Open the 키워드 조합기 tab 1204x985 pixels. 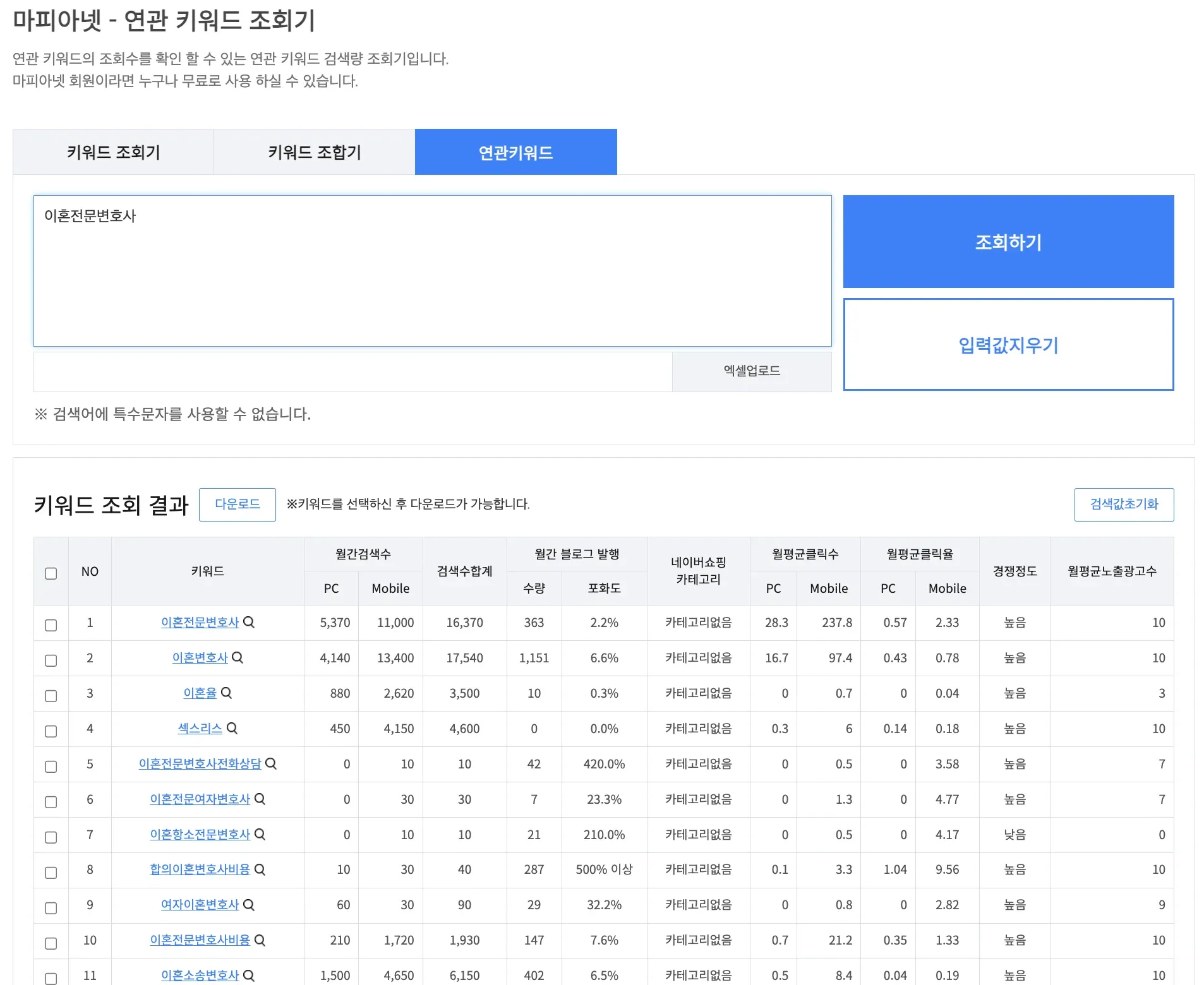(x=314, y=152)
